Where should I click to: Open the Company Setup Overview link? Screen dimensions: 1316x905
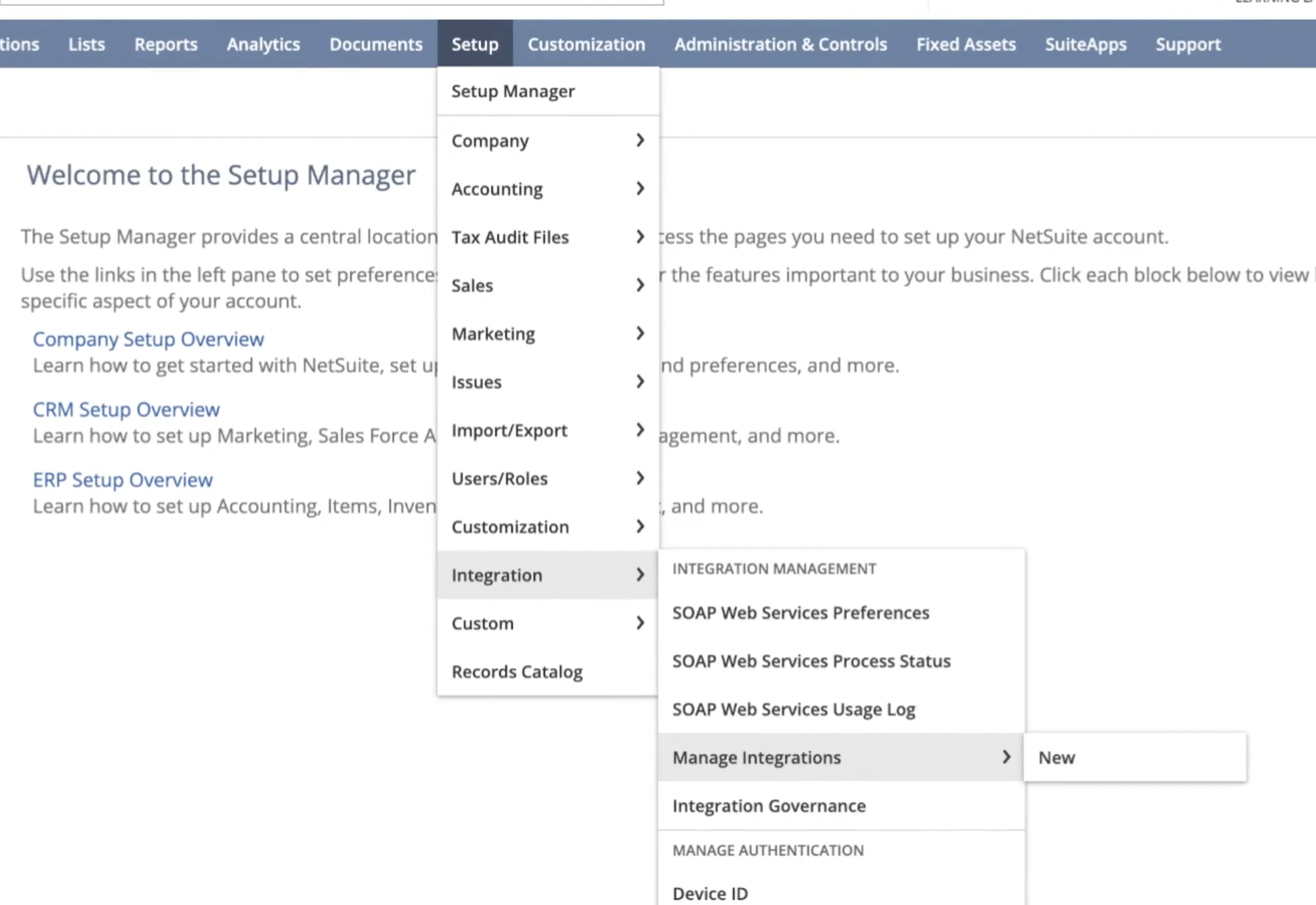(x=148, y=339)
